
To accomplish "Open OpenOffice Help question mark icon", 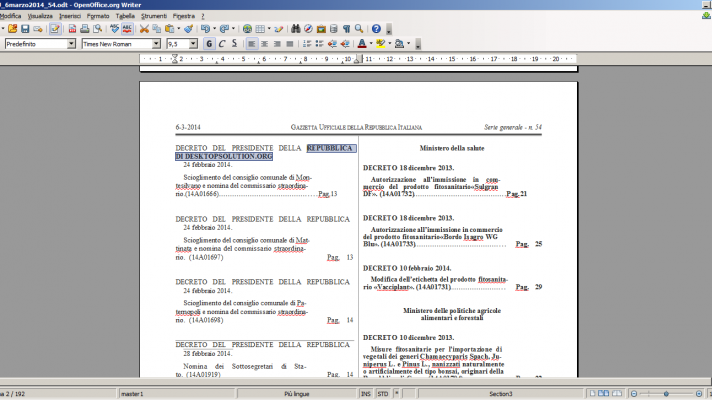I will (x=377, y=29).
